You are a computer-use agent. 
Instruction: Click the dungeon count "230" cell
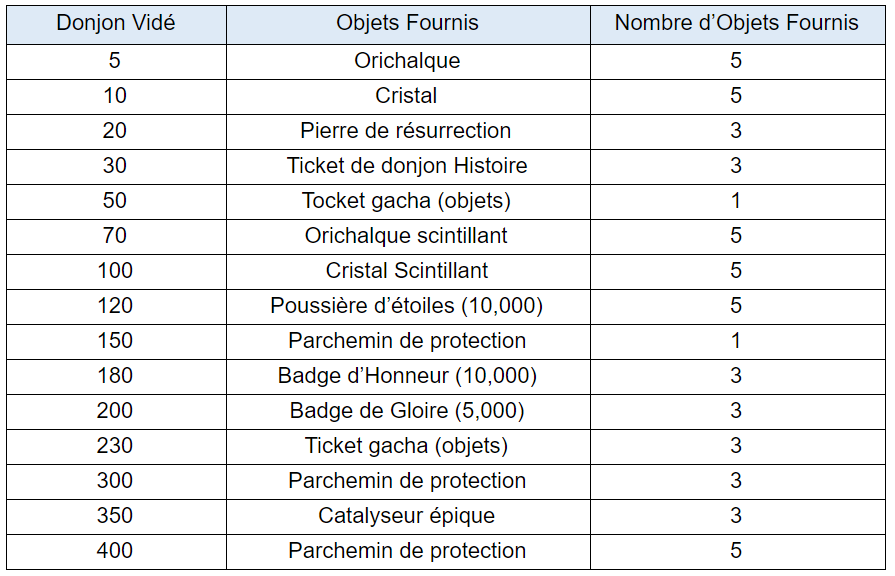click(x=116, y=446)
